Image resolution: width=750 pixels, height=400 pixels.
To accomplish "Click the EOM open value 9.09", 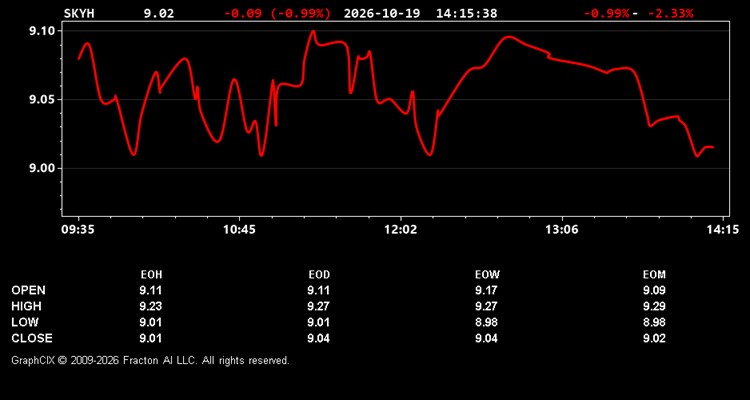I will click(654, 290).
